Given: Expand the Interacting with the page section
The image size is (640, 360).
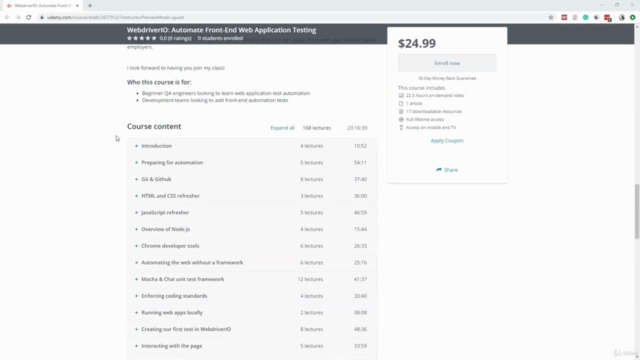Looking at the screenshot, I should 252,346.
